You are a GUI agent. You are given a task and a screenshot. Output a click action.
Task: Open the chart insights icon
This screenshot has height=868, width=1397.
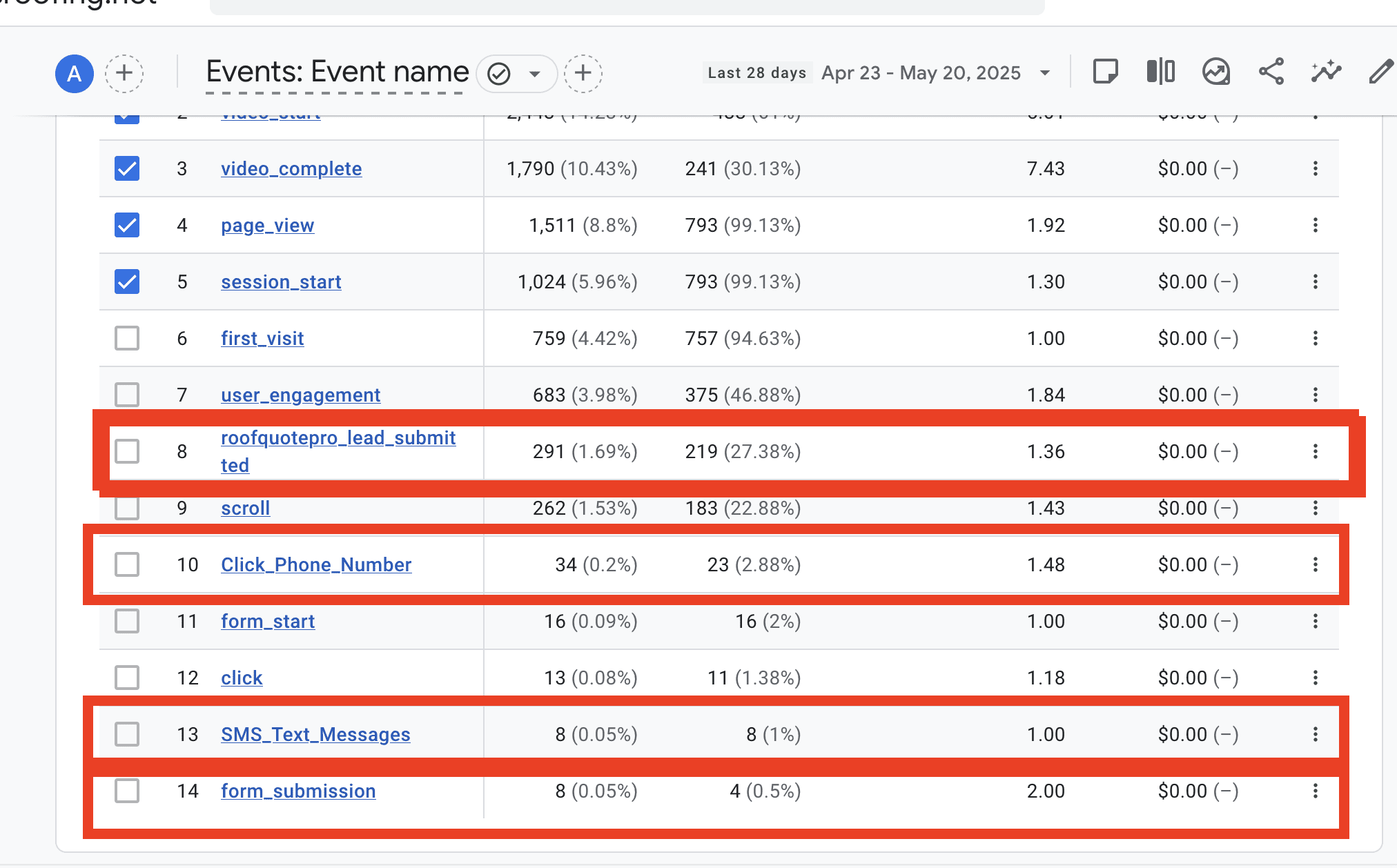[1216, 72]
